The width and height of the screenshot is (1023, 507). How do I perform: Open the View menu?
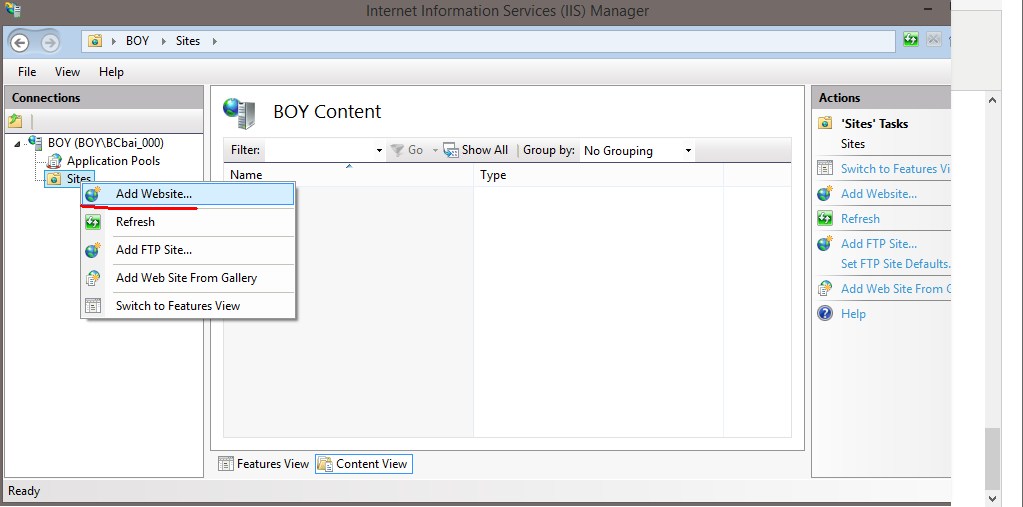pyautogui.click(x=67, y=72)
